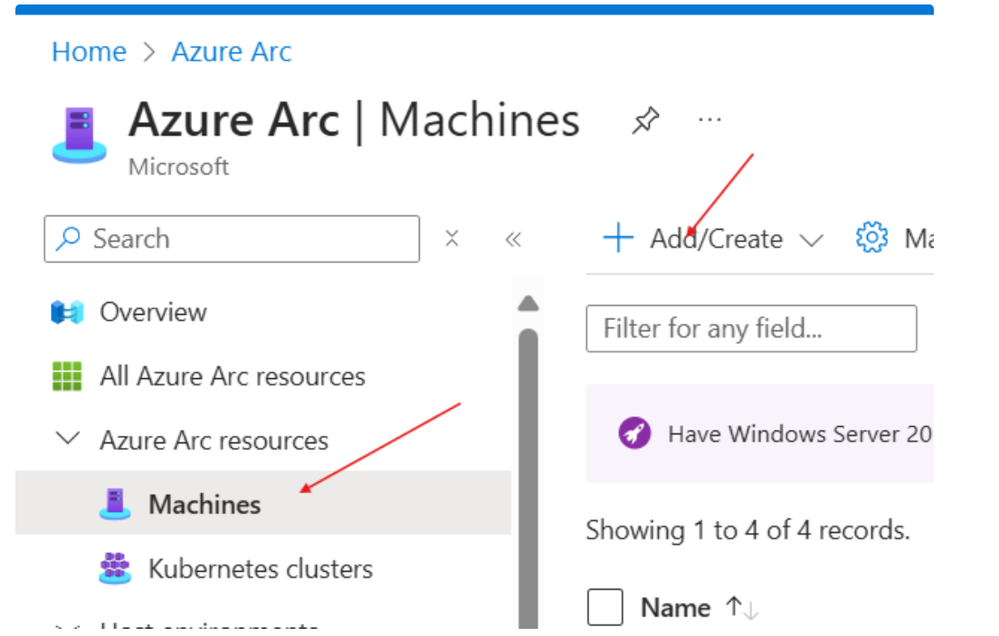
Task: Click the sidebar vertical scrollbar thumb
Action: tap(528, 478)
